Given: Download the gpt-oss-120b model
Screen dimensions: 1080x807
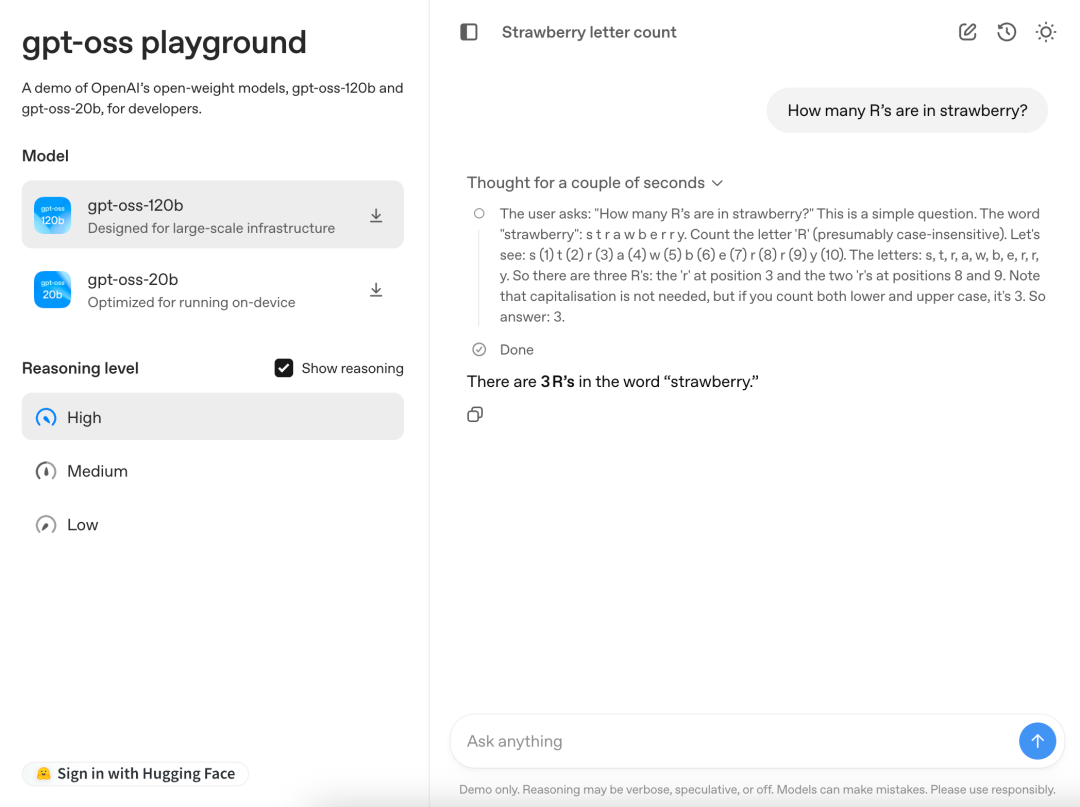Looking at the screenshot, I should coord(376,215).
